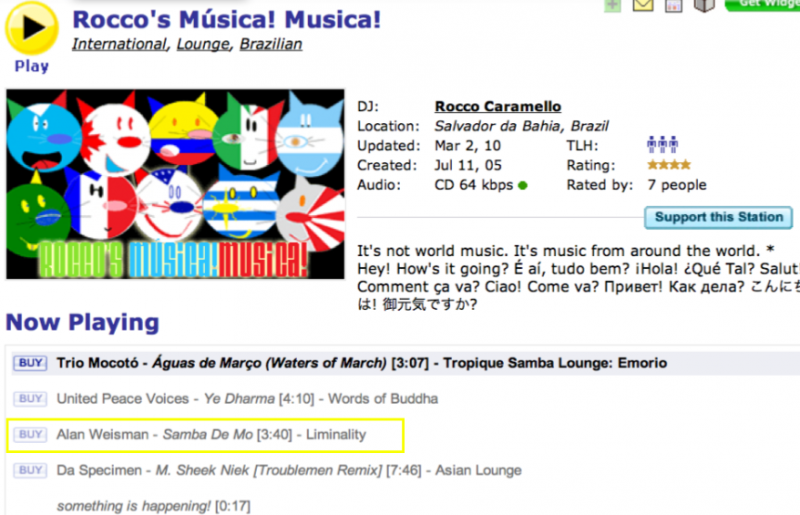Click BUY beside United Peace Voices
Viewport: 800px width, 515px height.
click(x=31, y=399)
